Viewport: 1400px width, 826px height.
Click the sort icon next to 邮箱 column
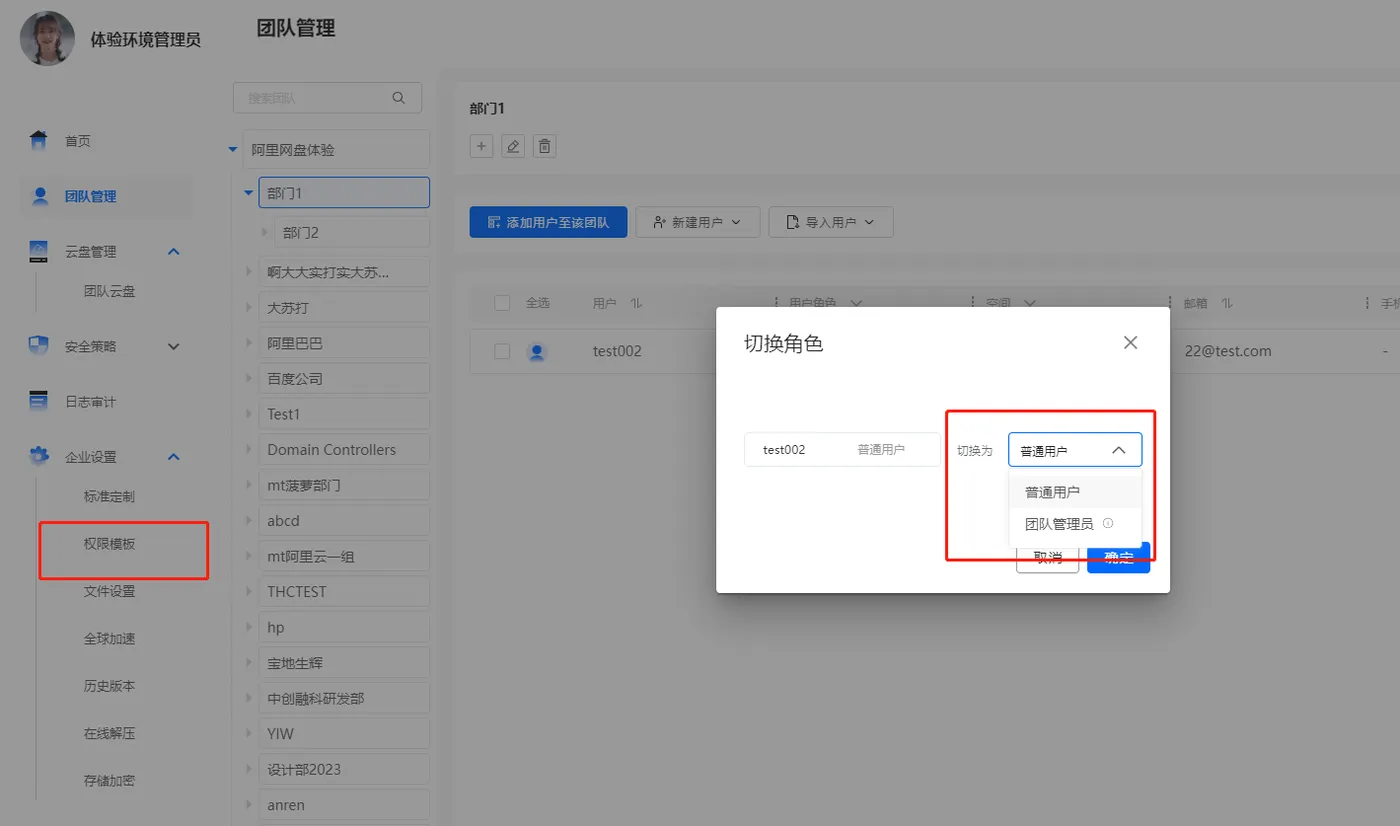(1227, 303)
